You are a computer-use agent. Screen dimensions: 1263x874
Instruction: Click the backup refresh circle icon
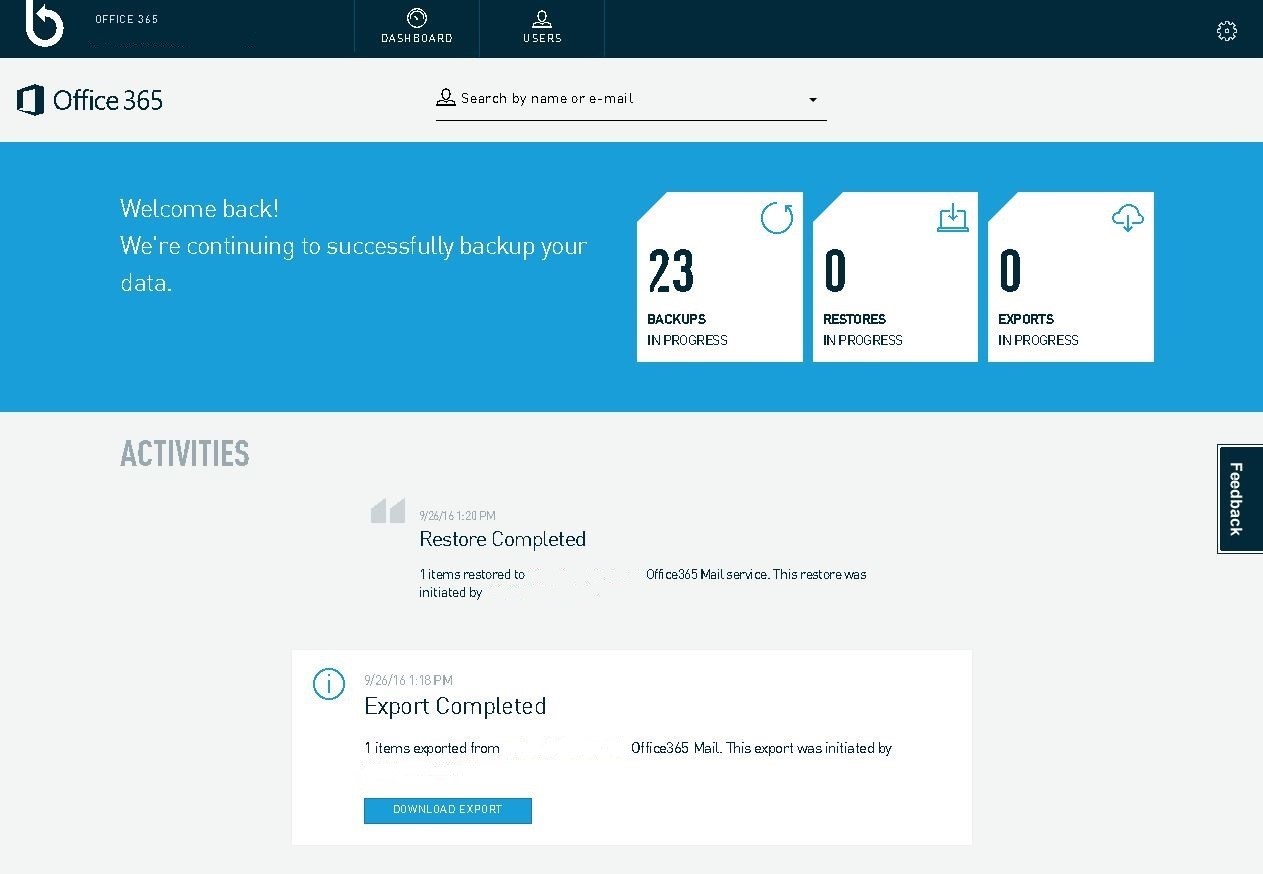click(777, 217)
